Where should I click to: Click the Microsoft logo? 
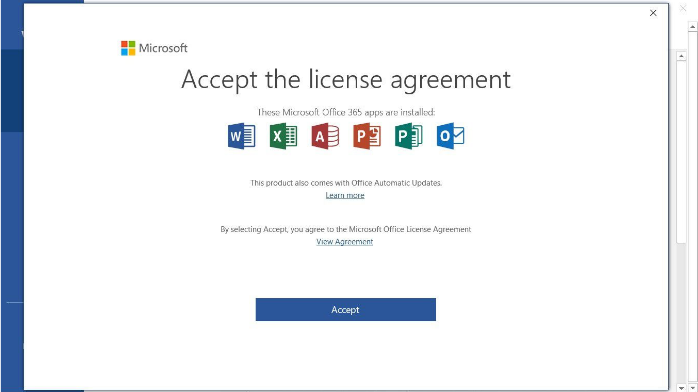[154, 48]
